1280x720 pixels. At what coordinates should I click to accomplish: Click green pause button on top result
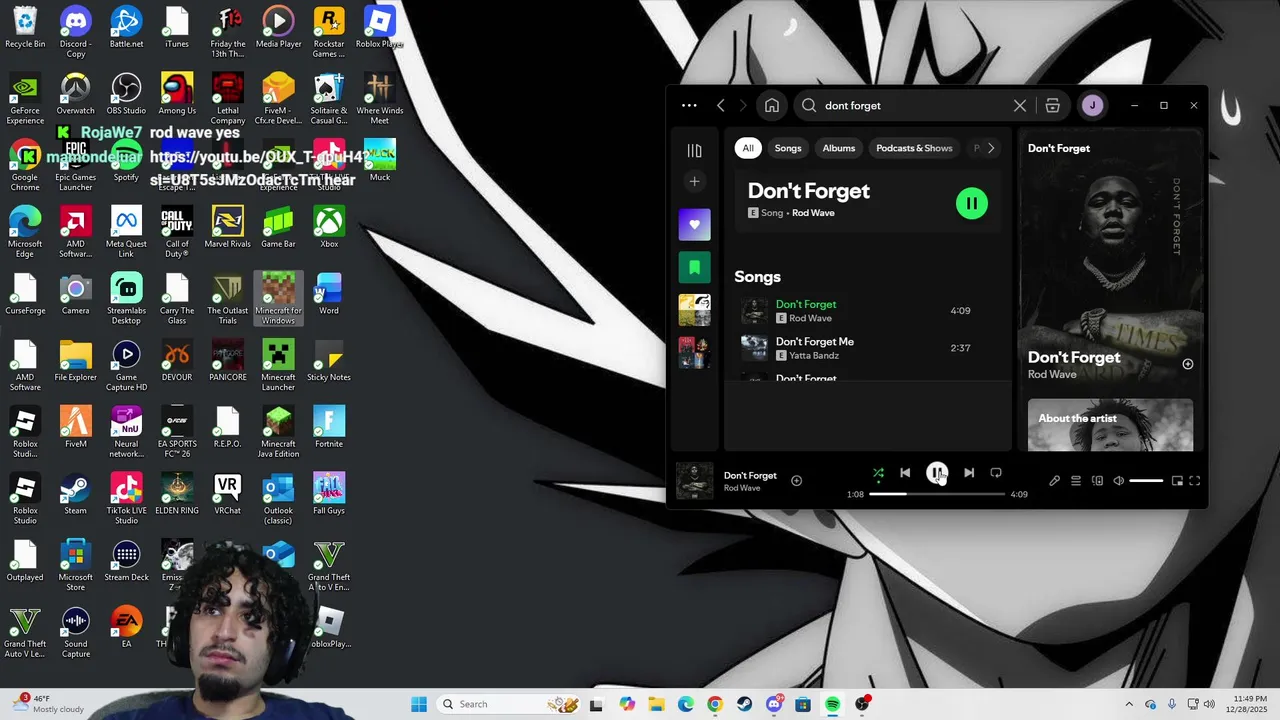tap(972, 204)
